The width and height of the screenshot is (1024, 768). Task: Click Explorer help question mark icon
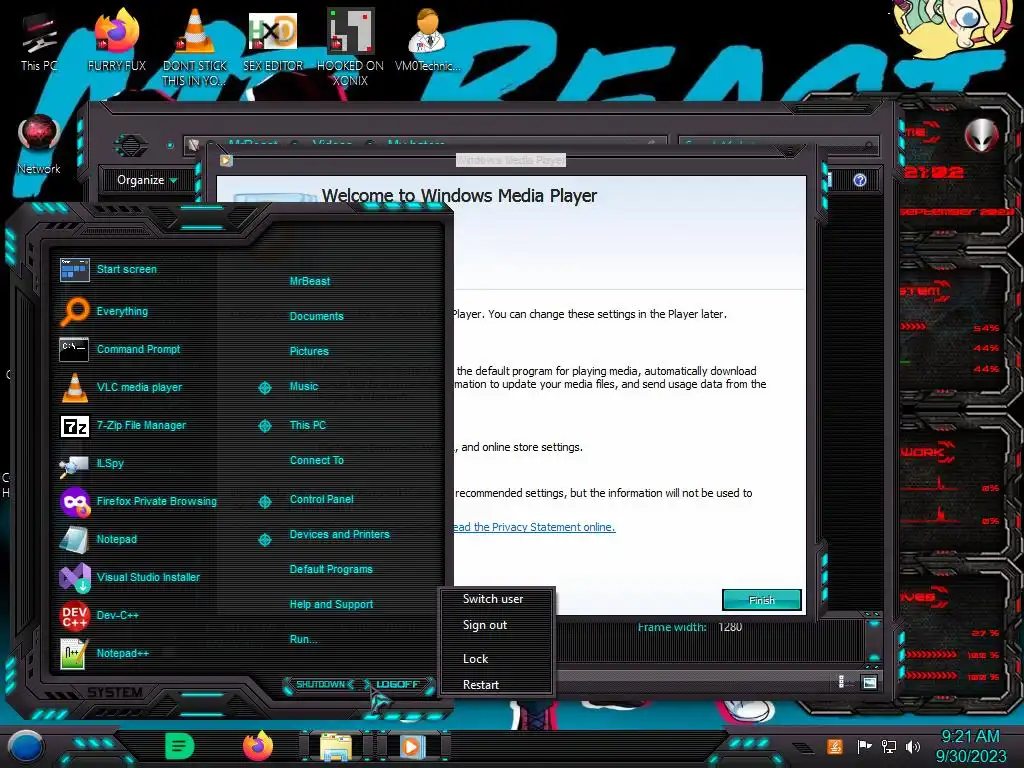click(x=860, y=180)
